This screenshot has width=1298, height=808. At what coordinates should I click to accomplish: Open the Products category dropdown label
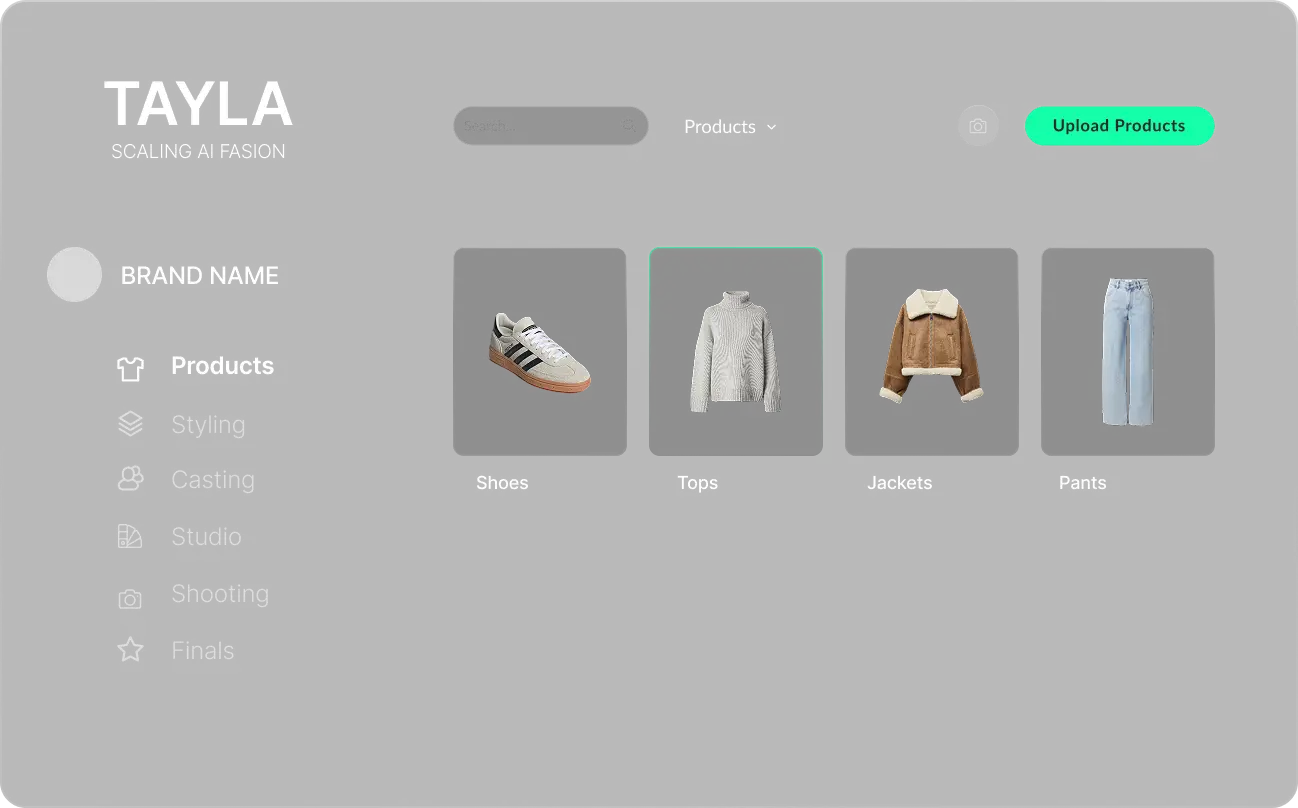coord(720,127)
